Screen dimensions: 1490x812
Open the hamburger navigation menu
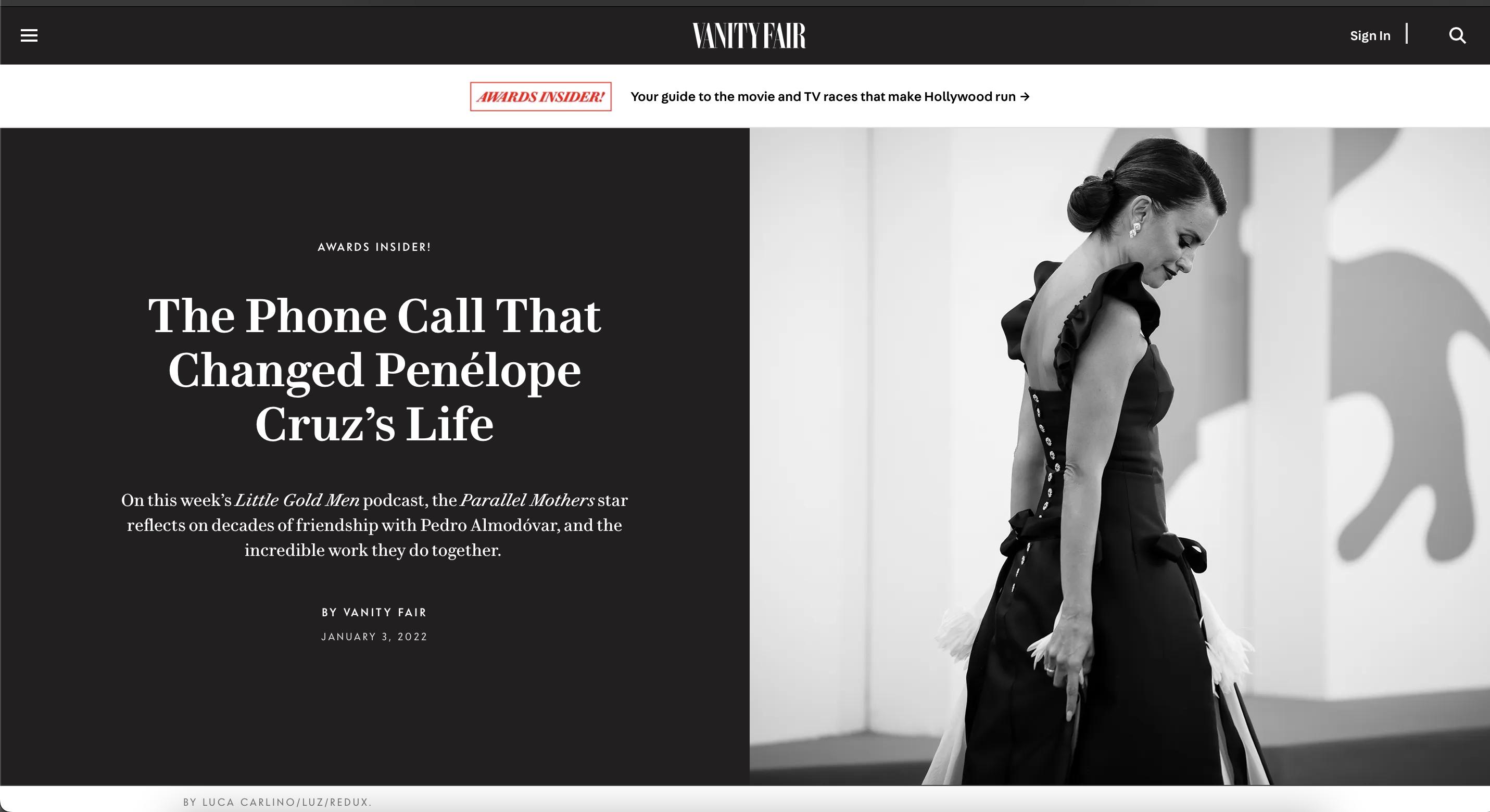pos(29,36)
